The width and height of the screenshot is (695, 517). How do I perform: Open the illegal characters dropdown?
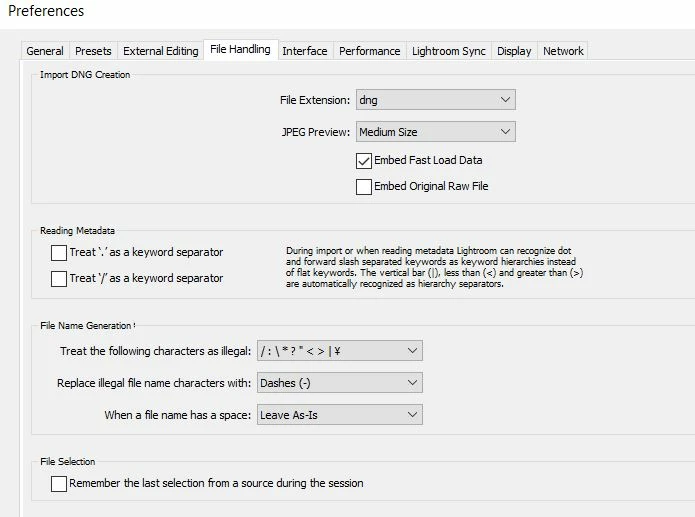pos(340,351)
